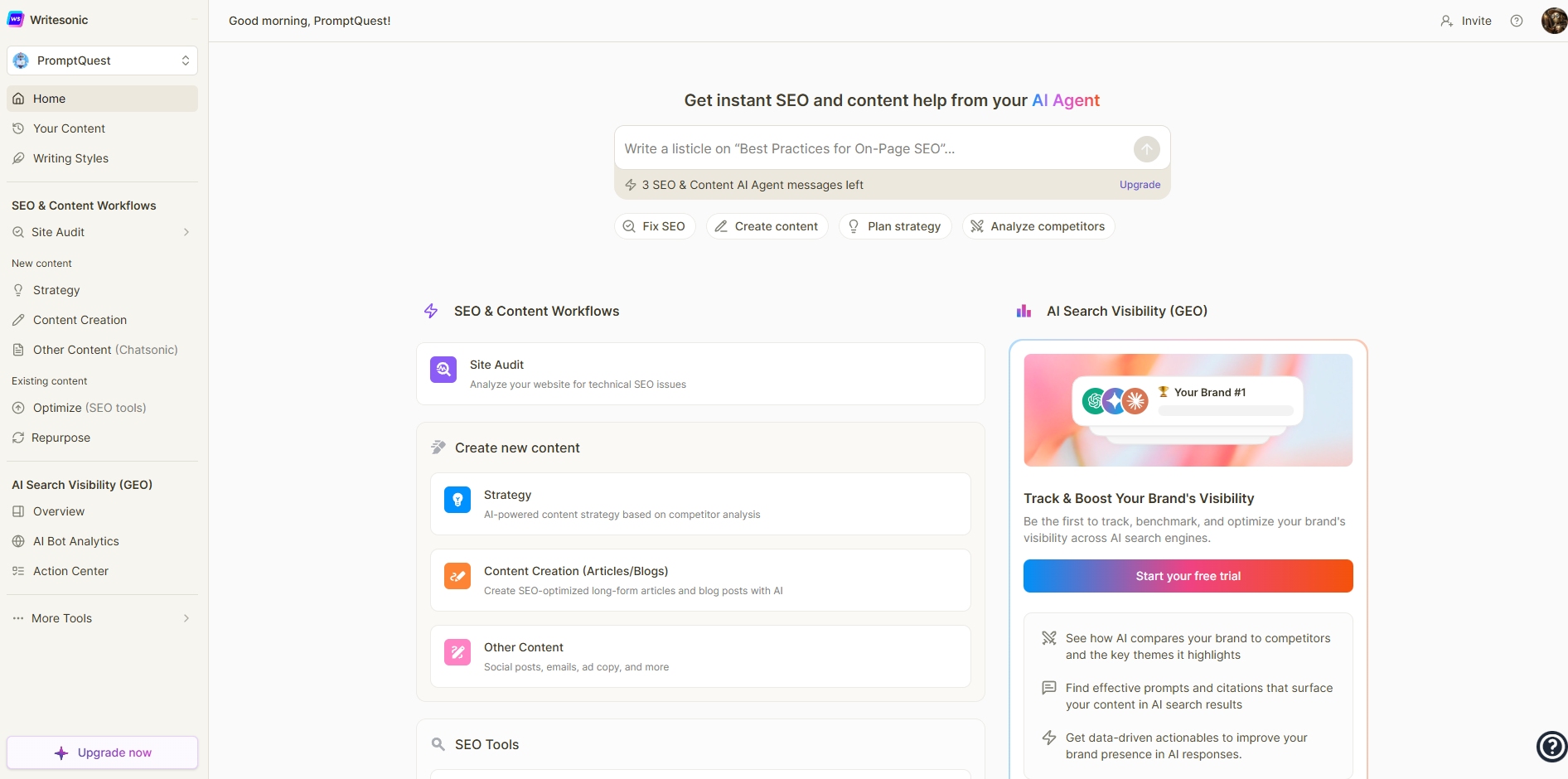Expand the More Tools submenu
Viewport: 1568px width, 779px height.
coord(186,618)
